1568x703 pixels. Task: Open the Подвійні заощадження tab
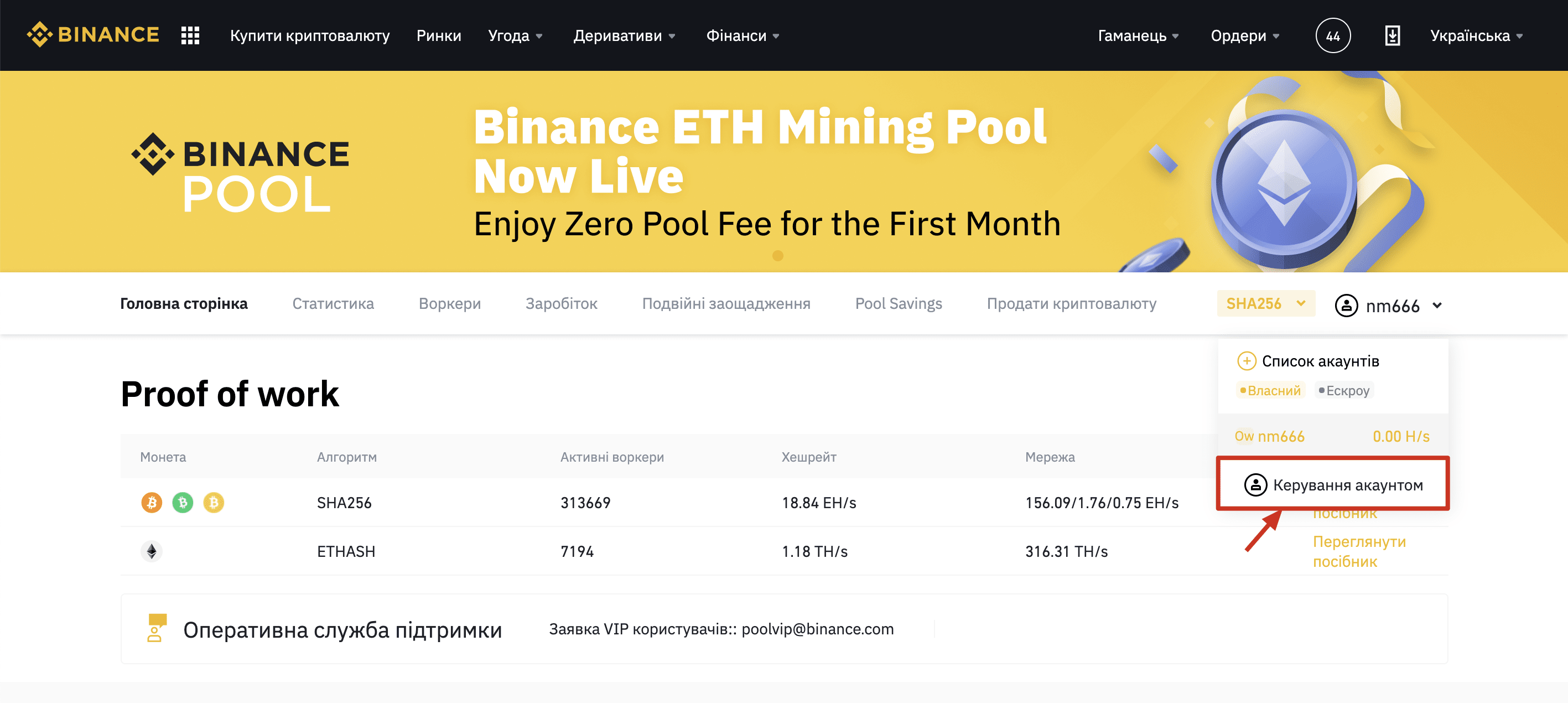pyautogui.click(x=726, y=303)
